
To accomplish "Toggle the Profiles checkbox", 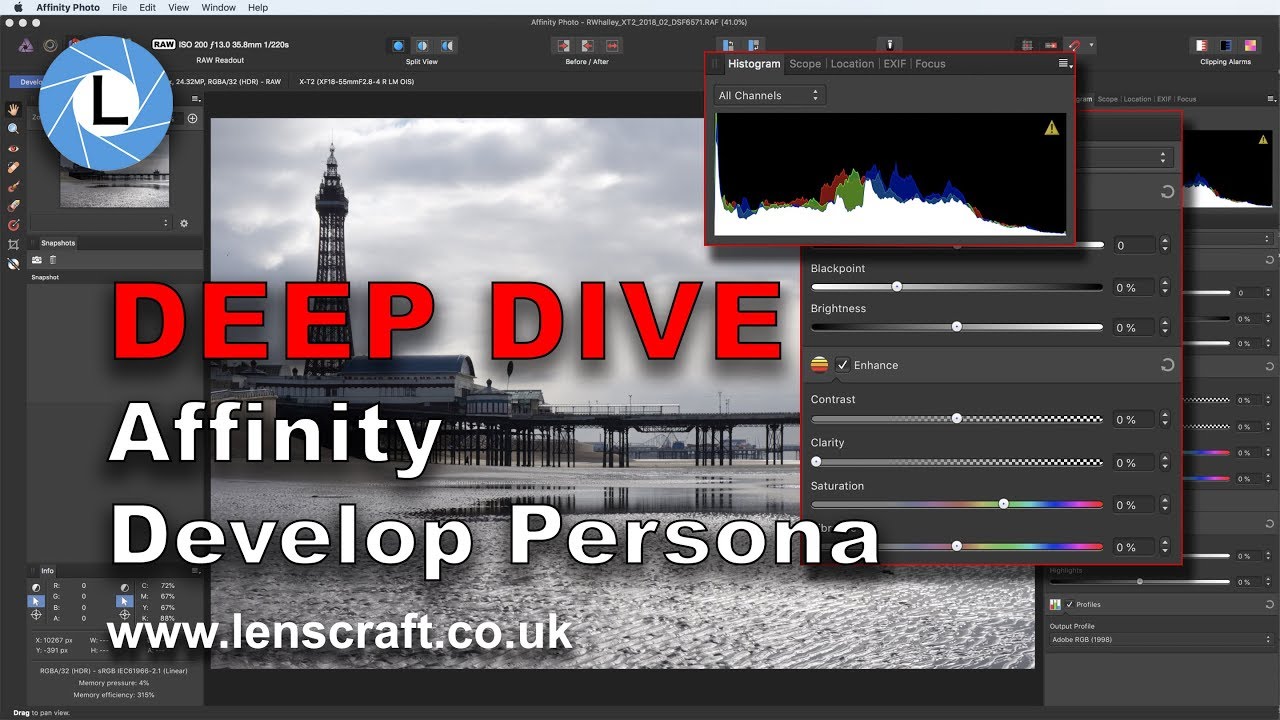I will click(1070, 604).
